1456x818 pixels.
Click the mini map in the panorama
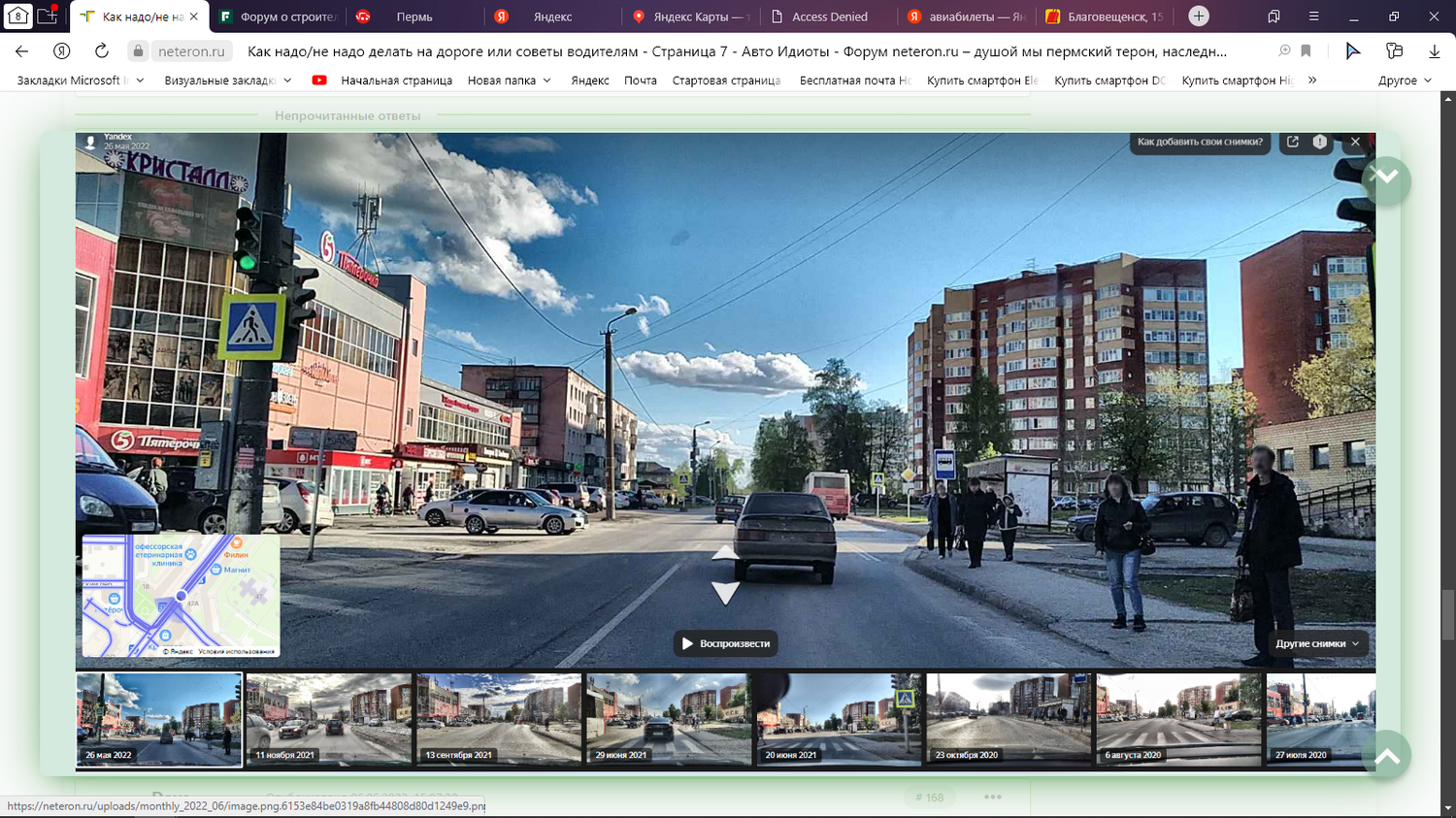[181, 596]
